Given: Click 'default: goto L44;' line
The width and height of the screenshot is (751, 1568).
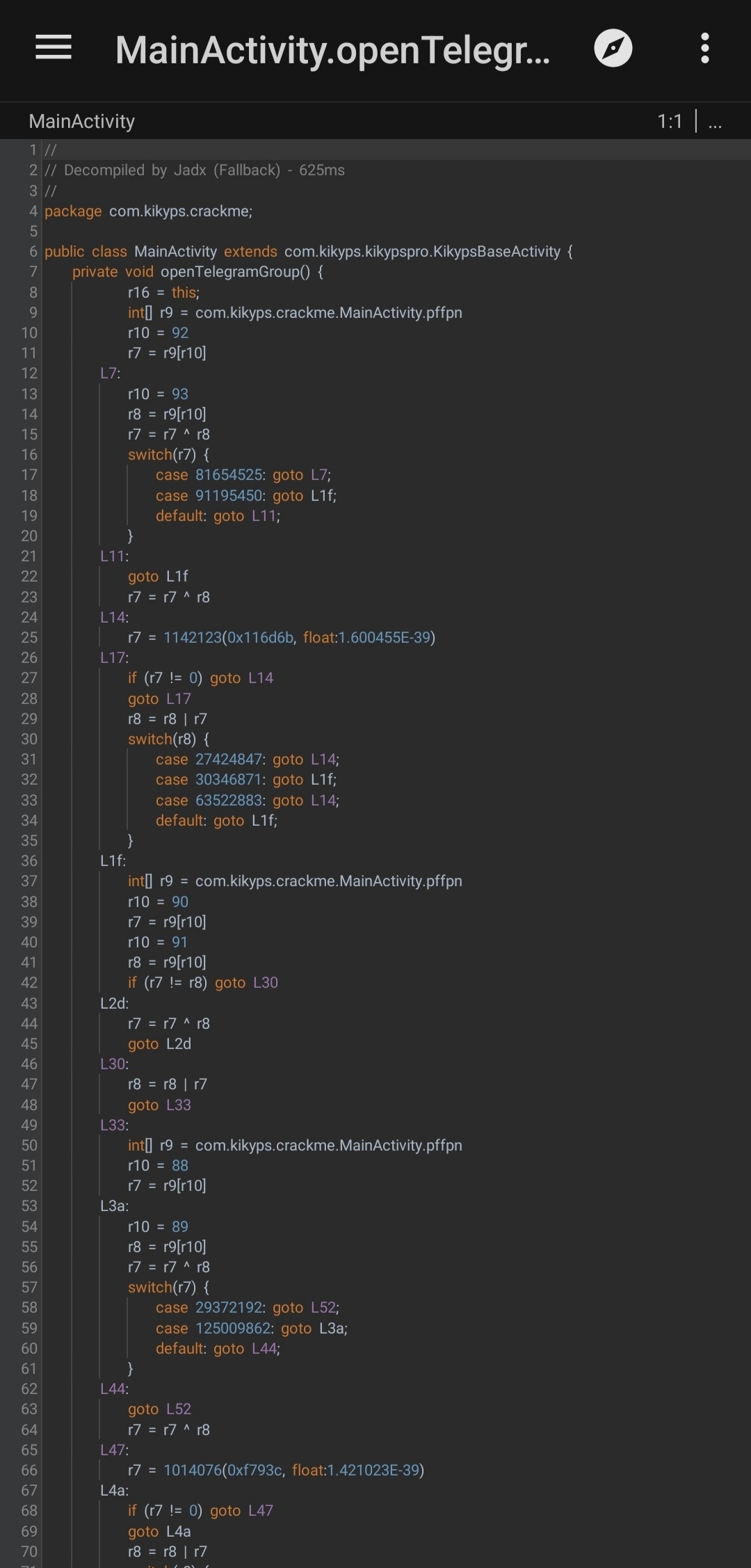Looking at the screenshot, I should click(218, 1349).
